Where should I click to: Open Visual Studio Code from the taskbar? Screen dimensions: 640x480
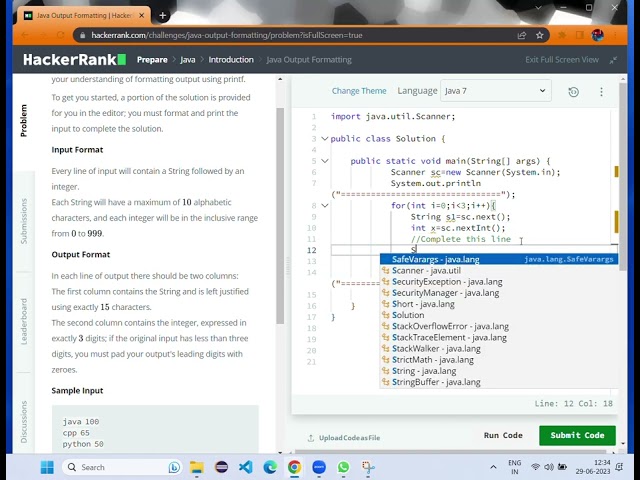(246, 467)
